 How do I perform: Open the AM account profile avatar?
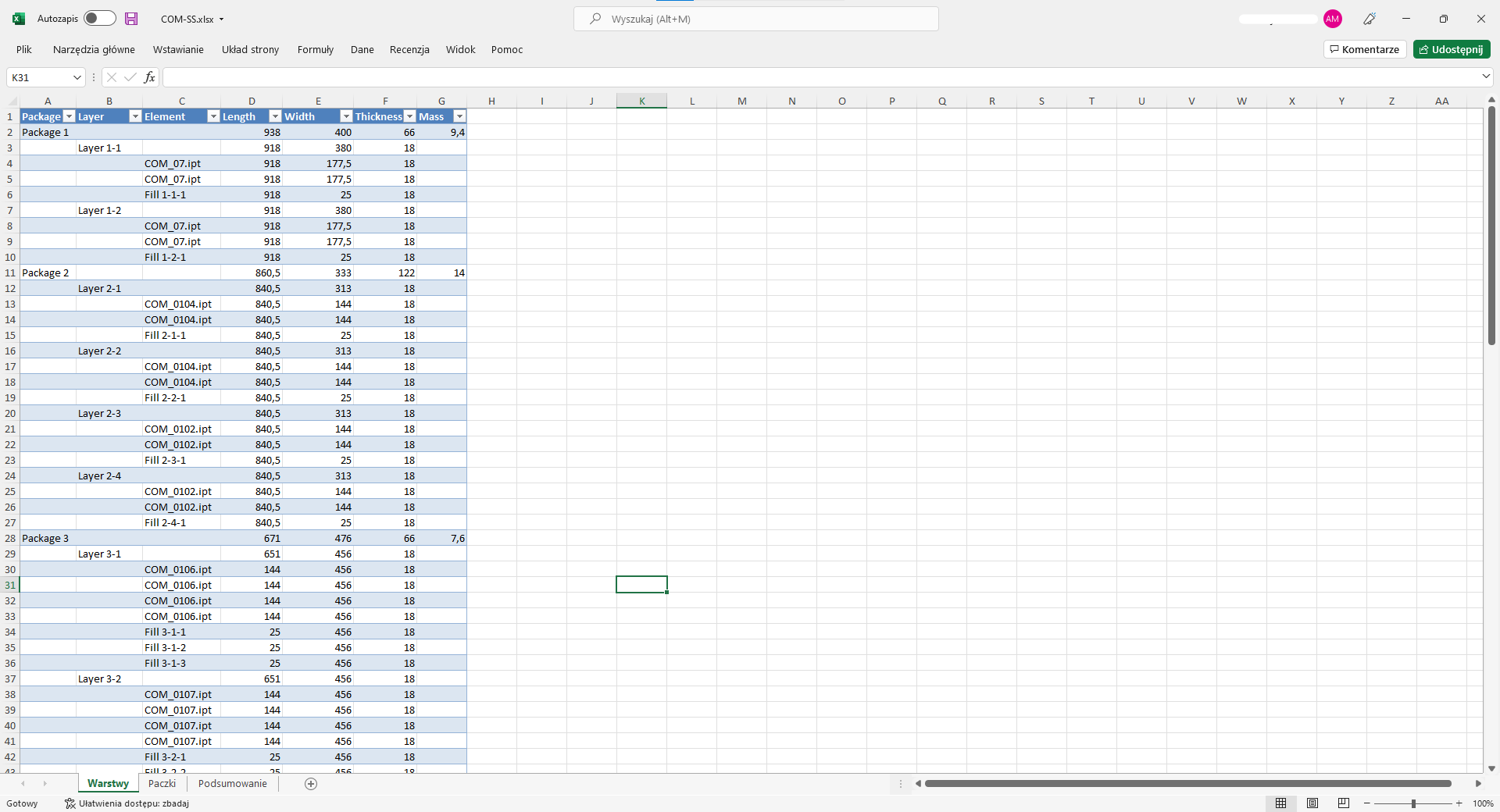(x=1333, y=19)
